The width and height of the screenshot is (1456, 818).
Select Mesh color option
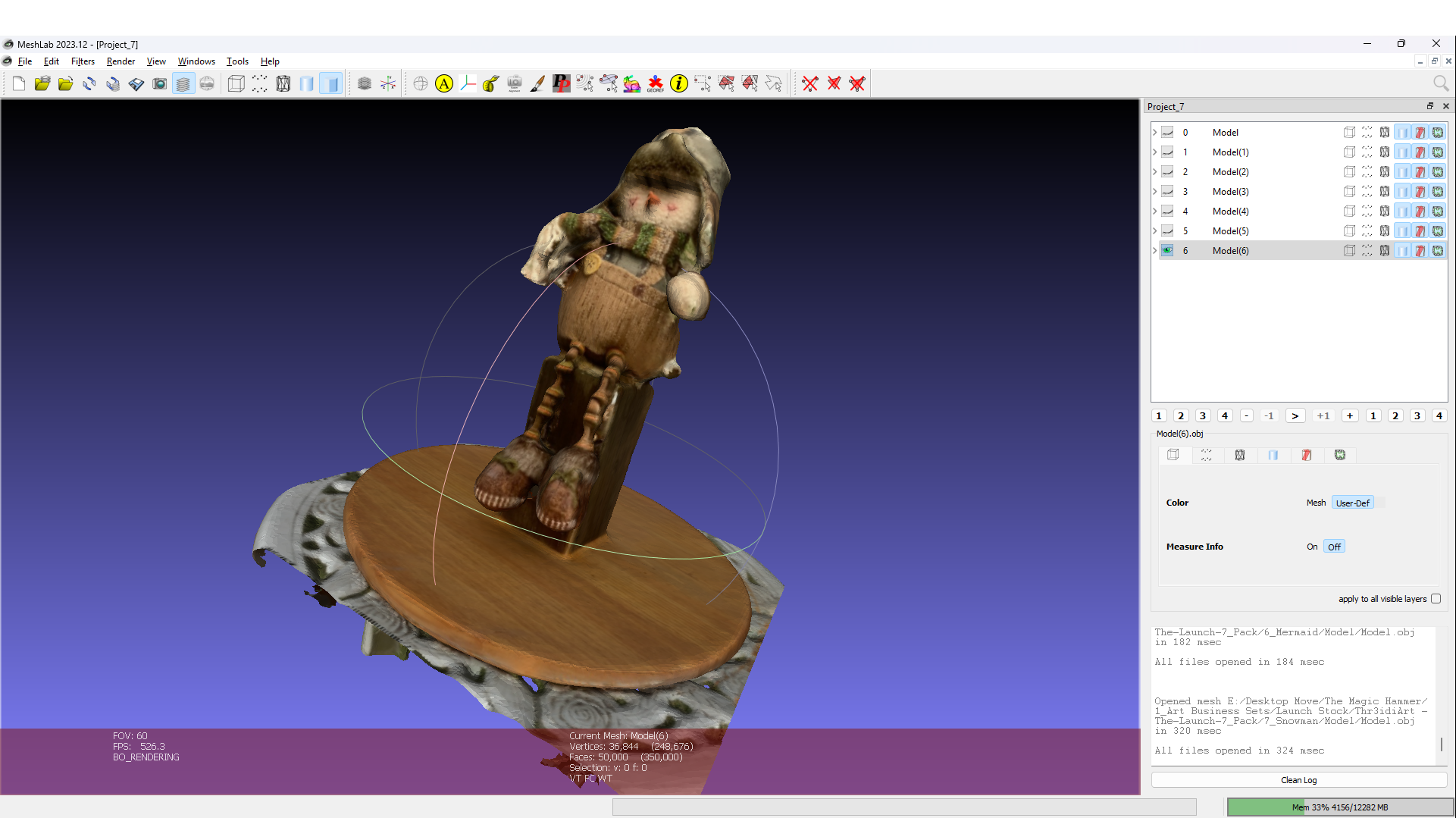pyautogui.click(x=1316, y=503)
